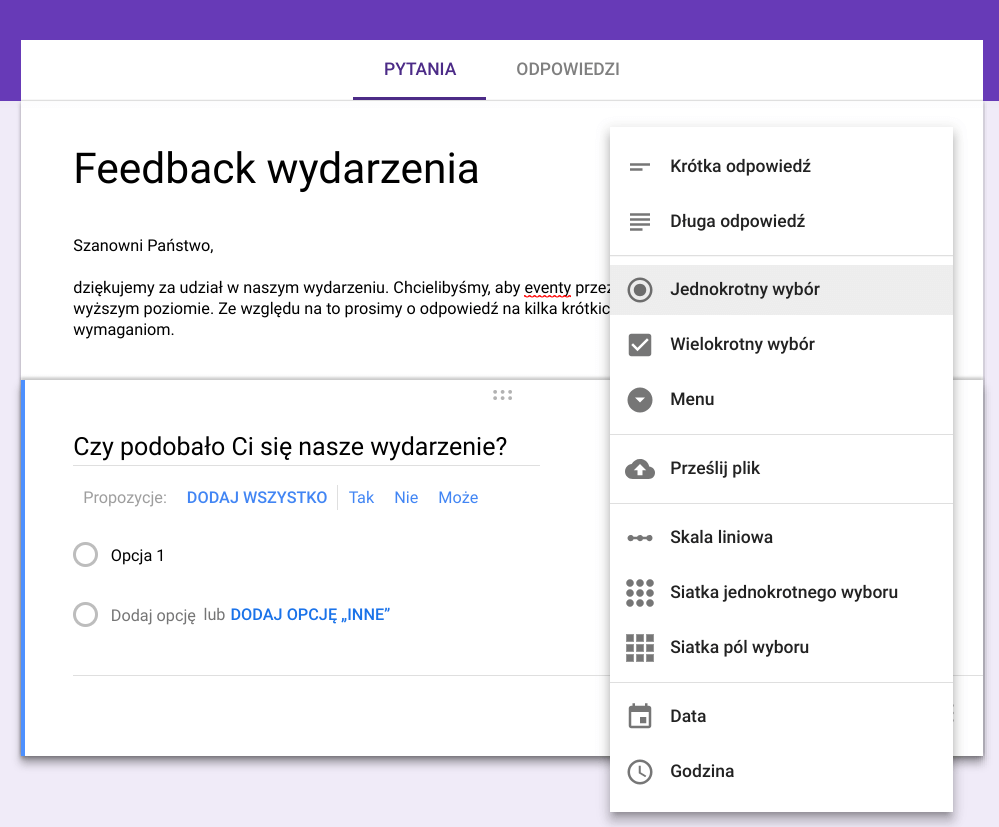Add the suggested option Tak
This screenshot has width=999, height=827.
pos(361,498)
